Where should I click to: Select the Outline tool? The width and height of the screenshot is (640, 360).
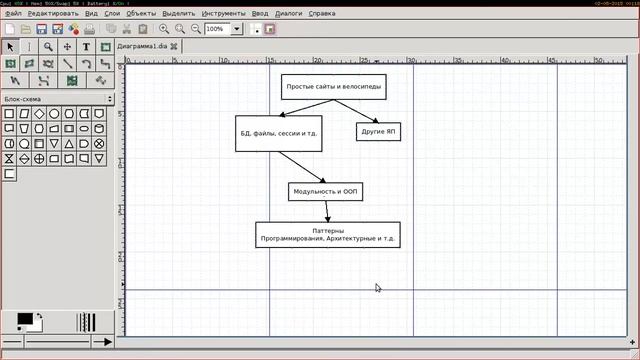[100, 80]
